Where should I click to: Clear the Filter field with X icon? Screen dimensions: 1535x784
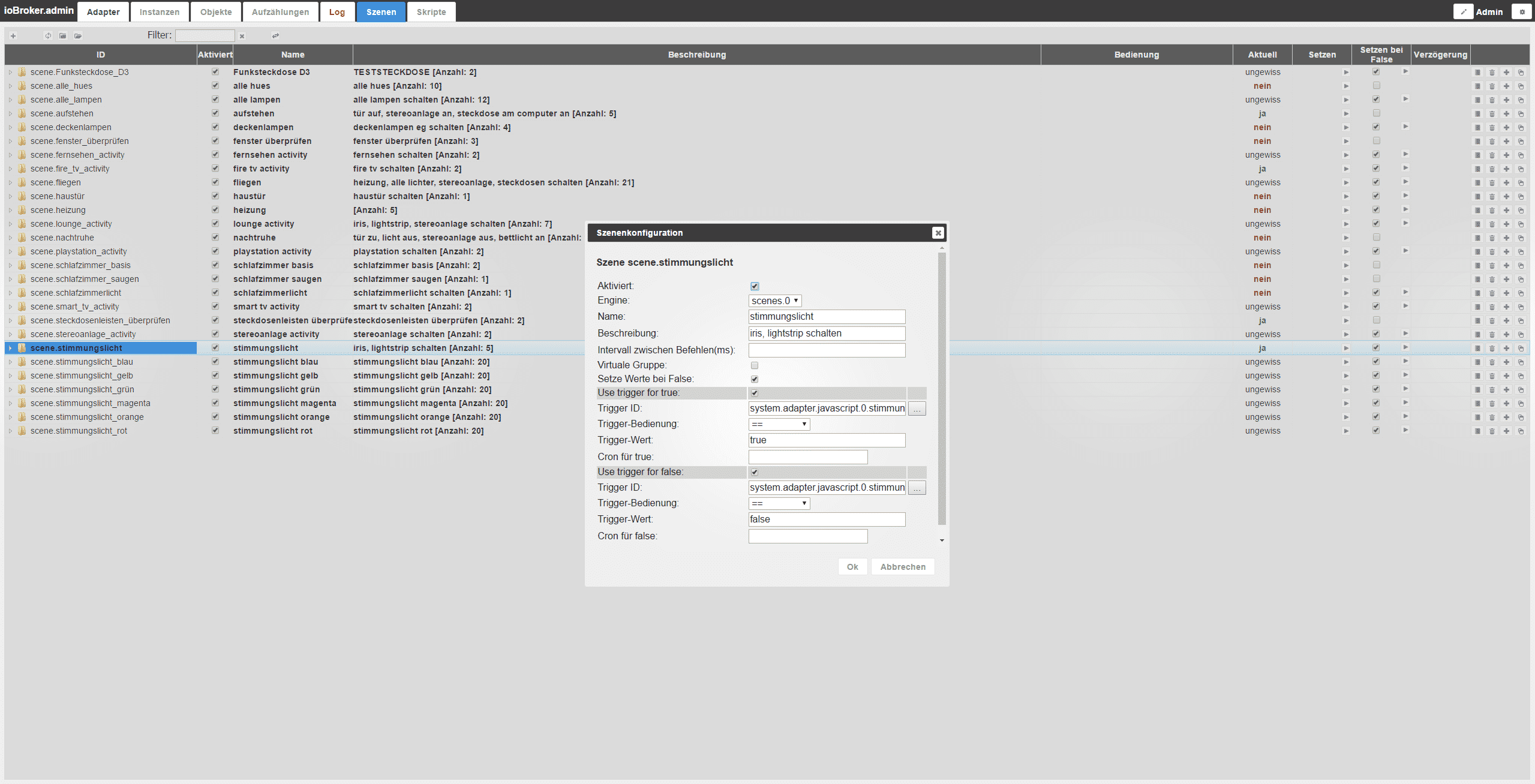click(242, 36)
